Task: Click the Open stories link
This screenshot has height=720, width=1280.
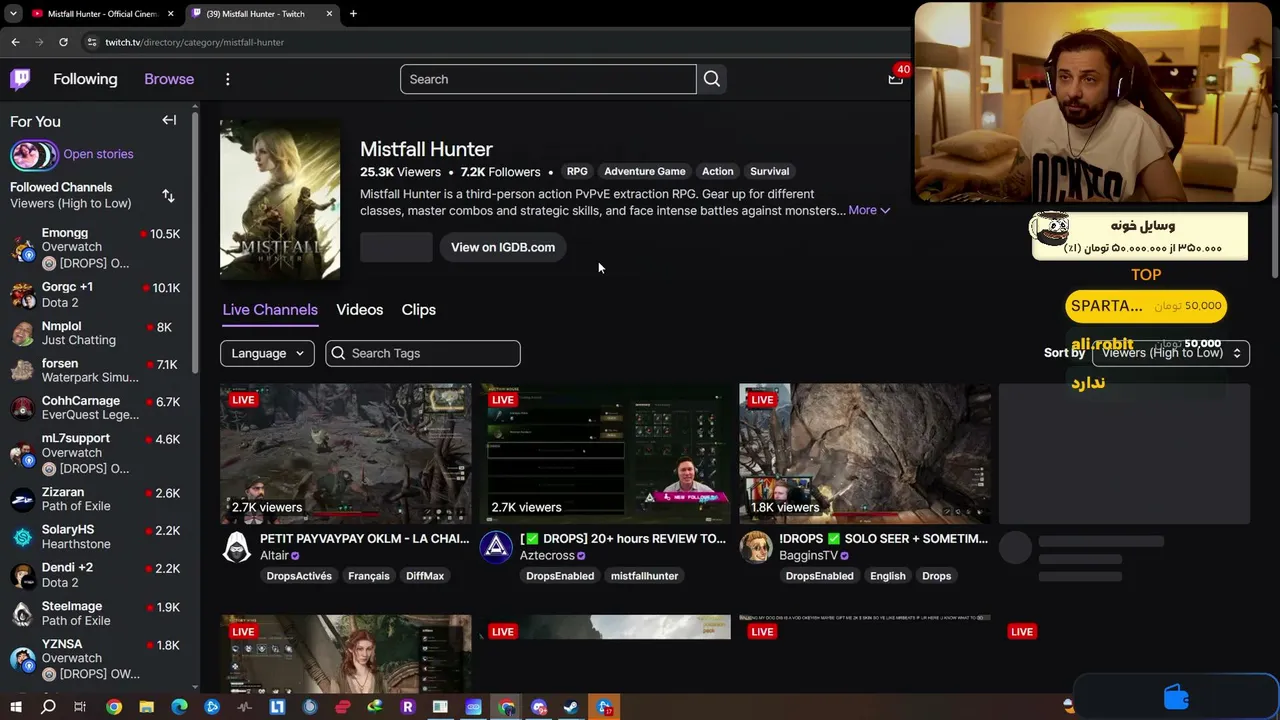Action: coord(98,154)
